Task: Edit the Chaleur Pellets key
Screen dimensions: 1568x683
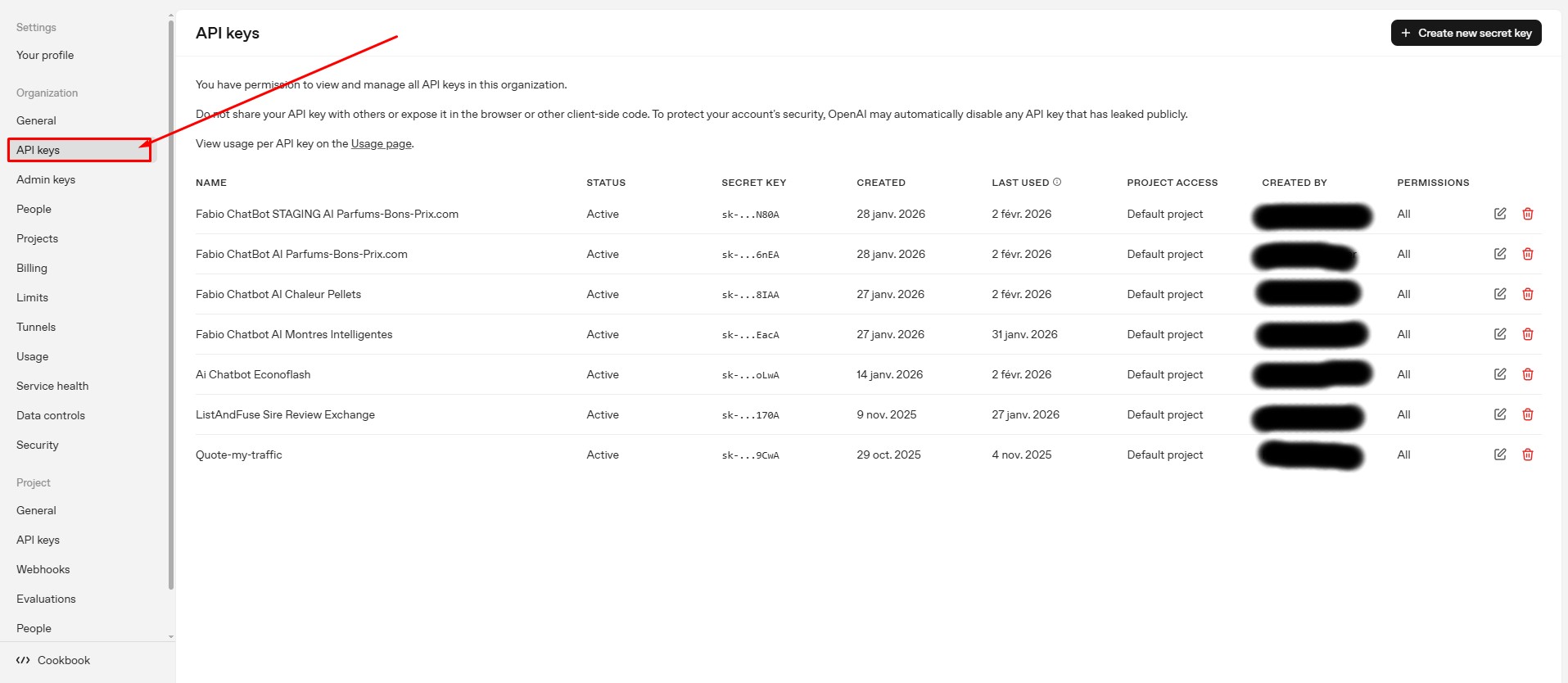Action: (x=1500, y=294)
